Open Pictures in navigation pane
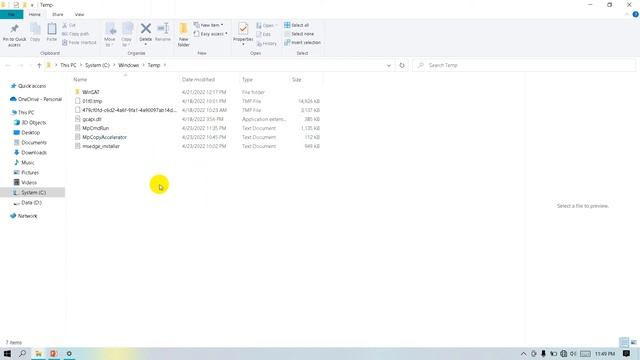 [x=30, y=173]
